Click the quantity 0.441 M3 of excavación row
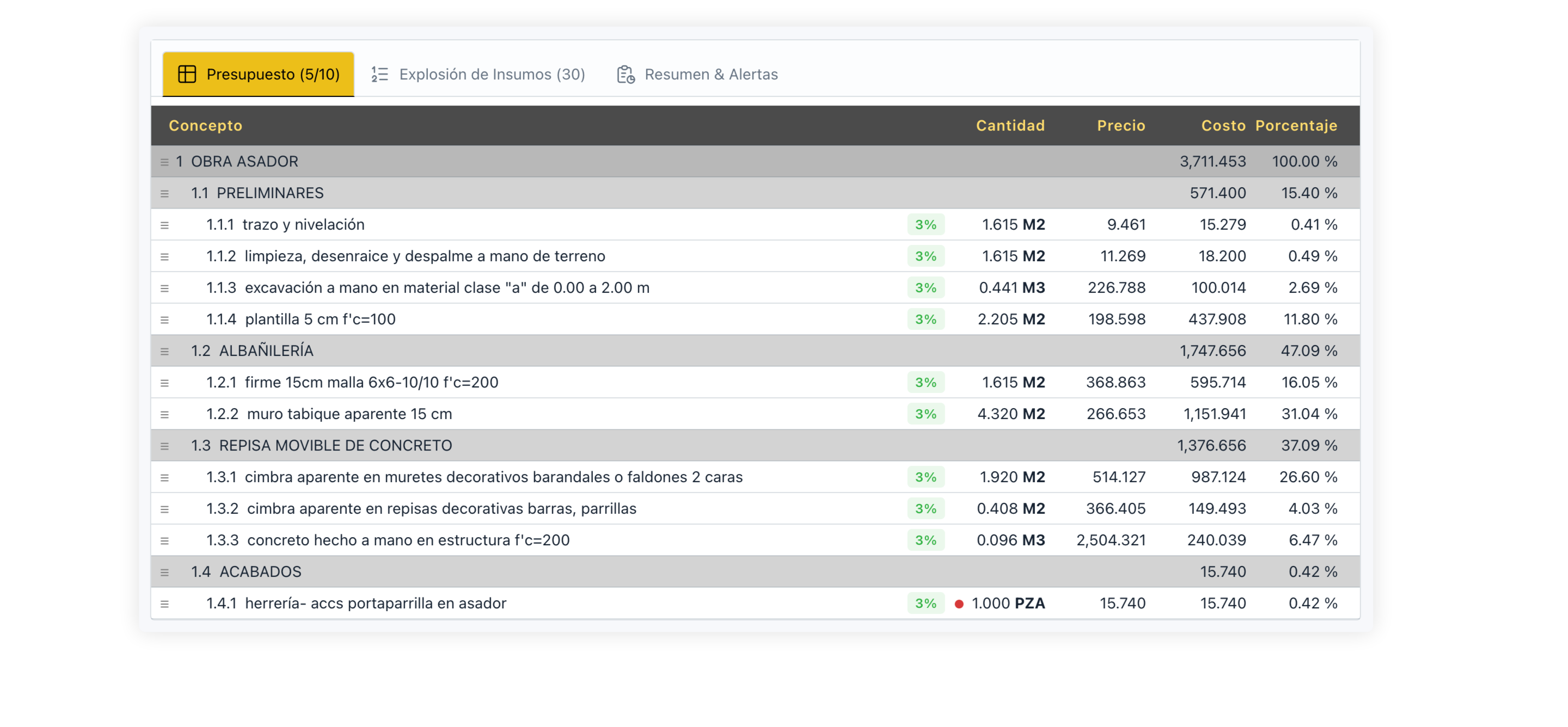This screenshot has width=1568, height=727. click(x=1011, y=288)
